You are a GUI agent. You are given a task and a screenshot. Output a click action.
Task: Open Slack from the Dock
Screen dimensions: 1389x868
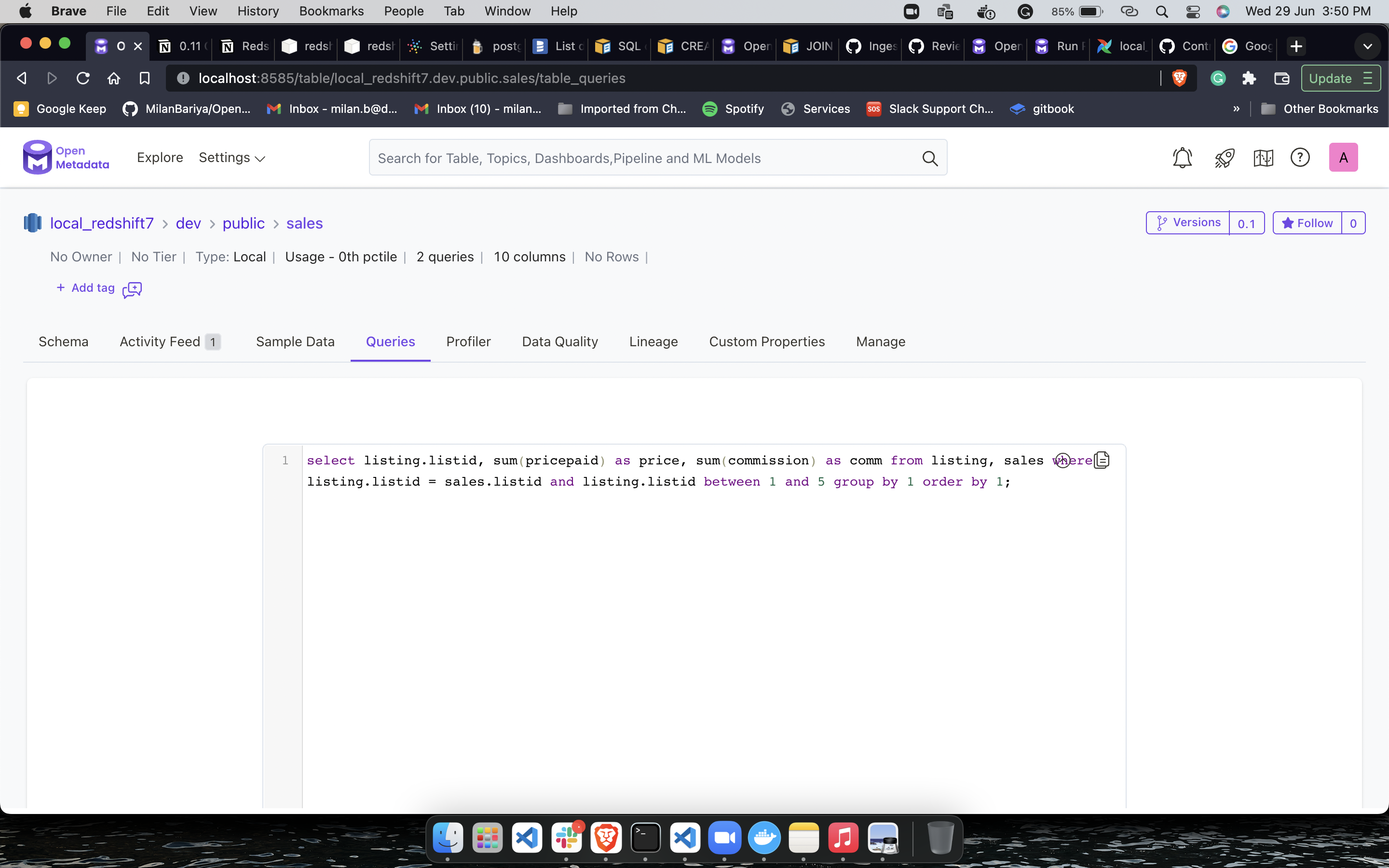tap(567, 838)
